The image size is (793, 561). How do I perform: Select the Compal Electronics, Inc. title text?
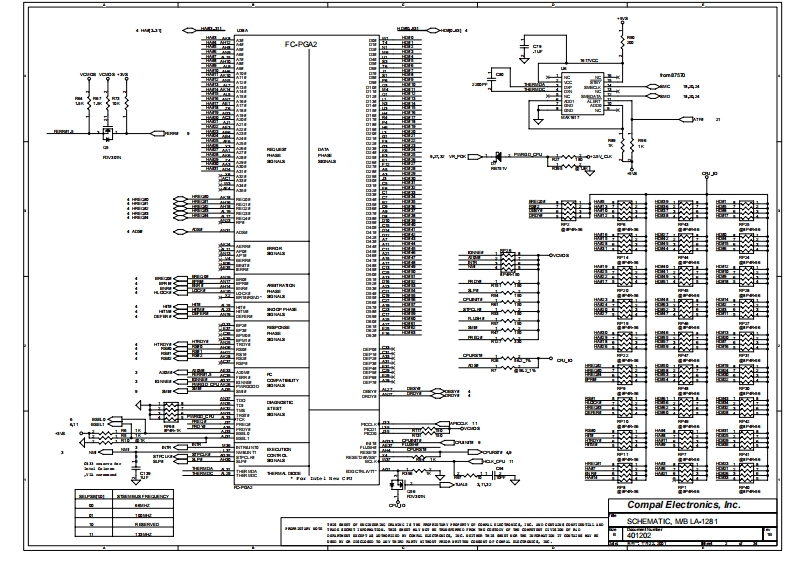[686, 507]
